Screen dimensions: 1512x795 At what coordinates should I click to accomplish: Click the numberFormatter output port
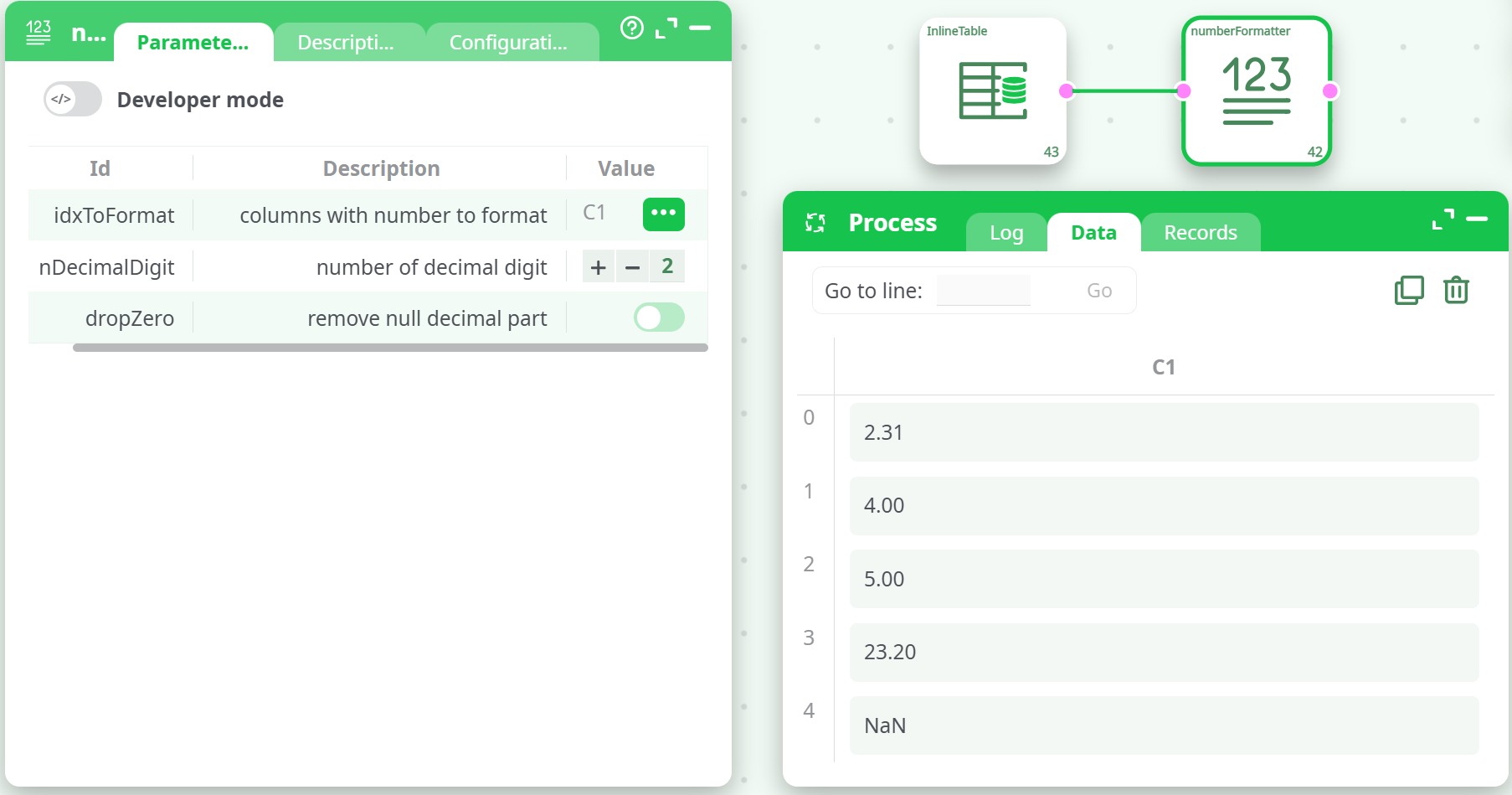(x=1330, y=90)
